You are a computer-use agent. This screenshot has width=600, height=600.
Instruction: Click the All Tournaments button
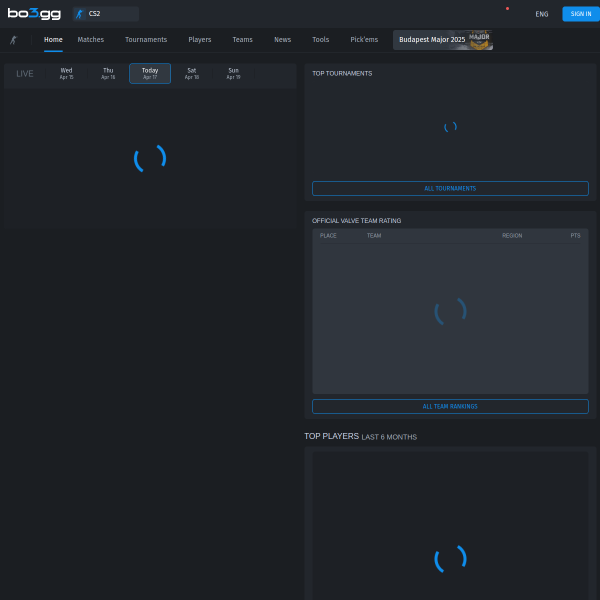pos(450,188)
